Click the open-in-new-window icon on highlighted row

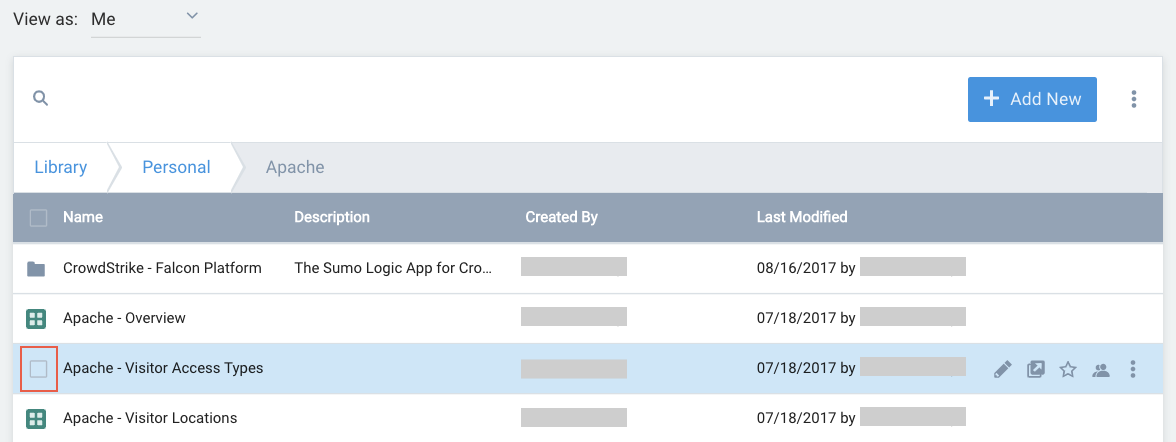click(1036, 369)
